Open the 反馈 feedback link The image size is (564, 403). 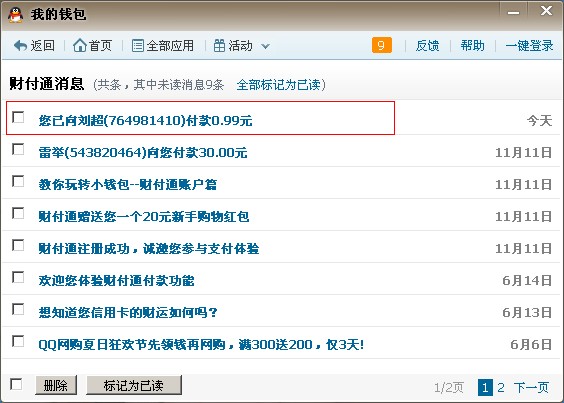427,46
